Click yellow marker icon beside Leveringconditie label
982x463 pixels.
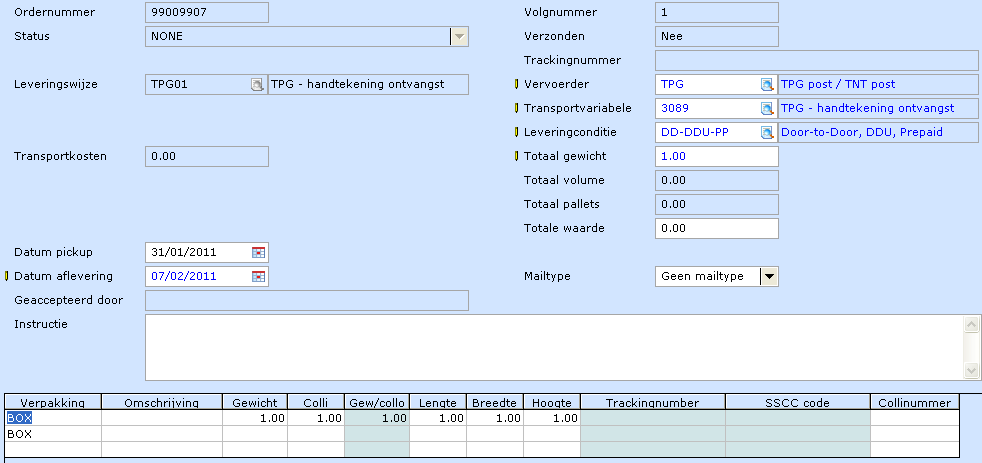click(517, 132)
